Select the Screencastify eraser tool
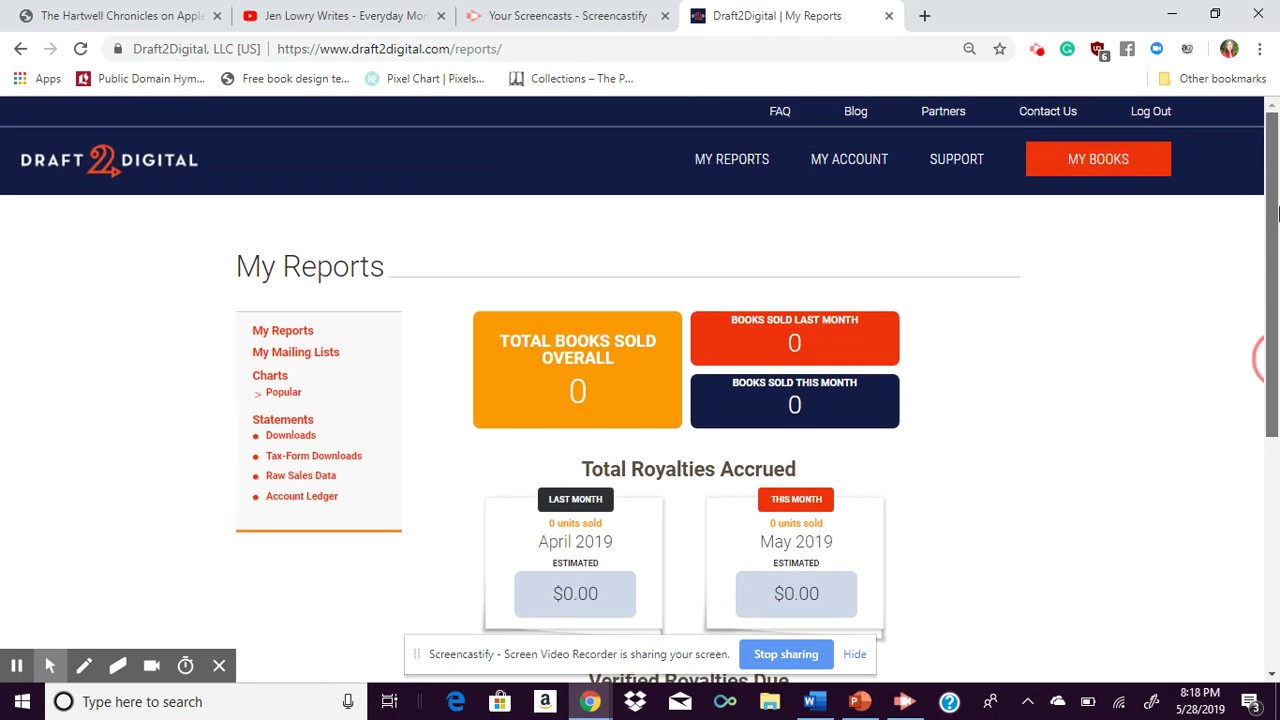The image size is (1280, 720). pos(118,666)
